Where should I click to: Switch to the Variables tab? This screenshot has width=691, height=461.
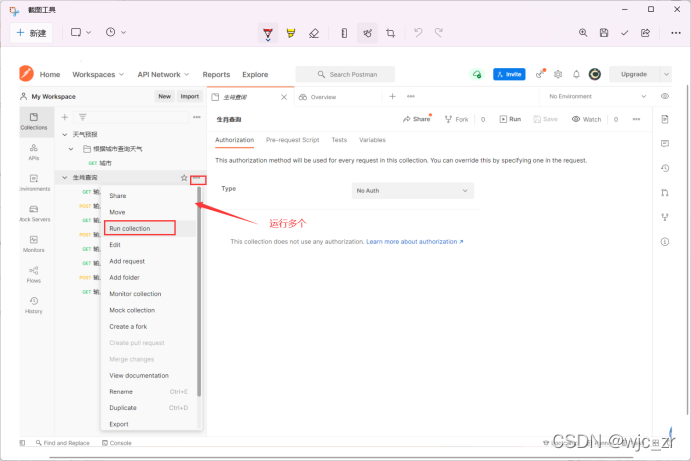tap(372, 140)
